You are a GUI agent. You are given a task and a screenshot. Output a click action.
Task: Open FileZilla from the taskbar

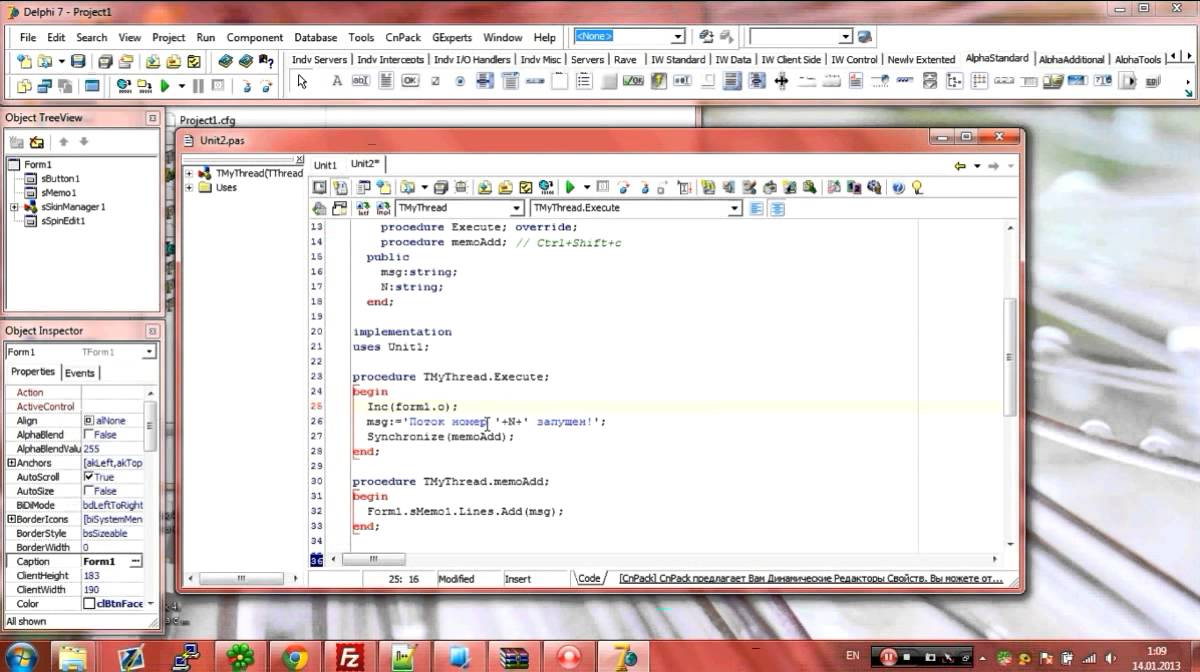(350, 657)
